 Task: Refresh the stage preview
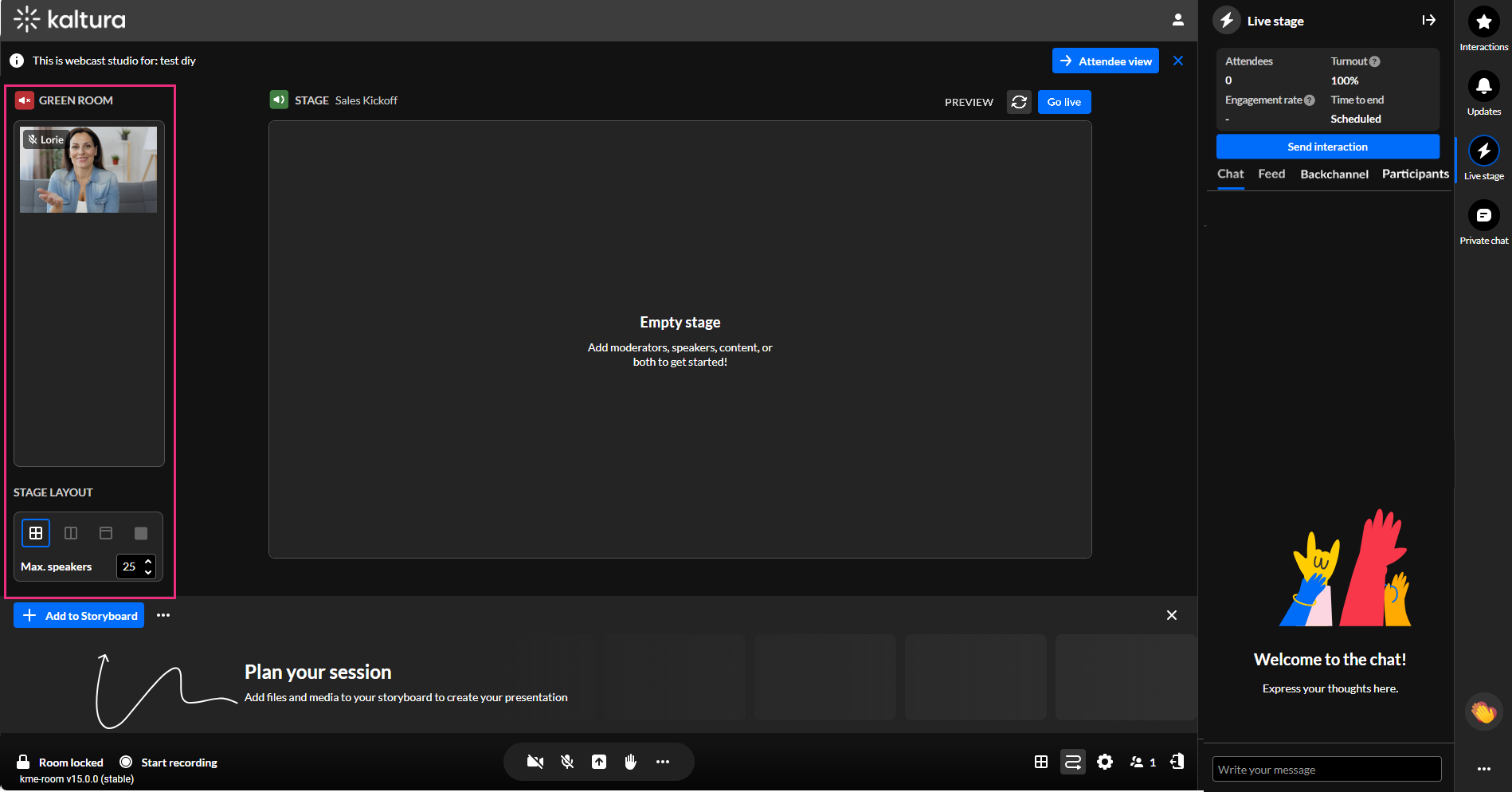tap(1019, 102)
